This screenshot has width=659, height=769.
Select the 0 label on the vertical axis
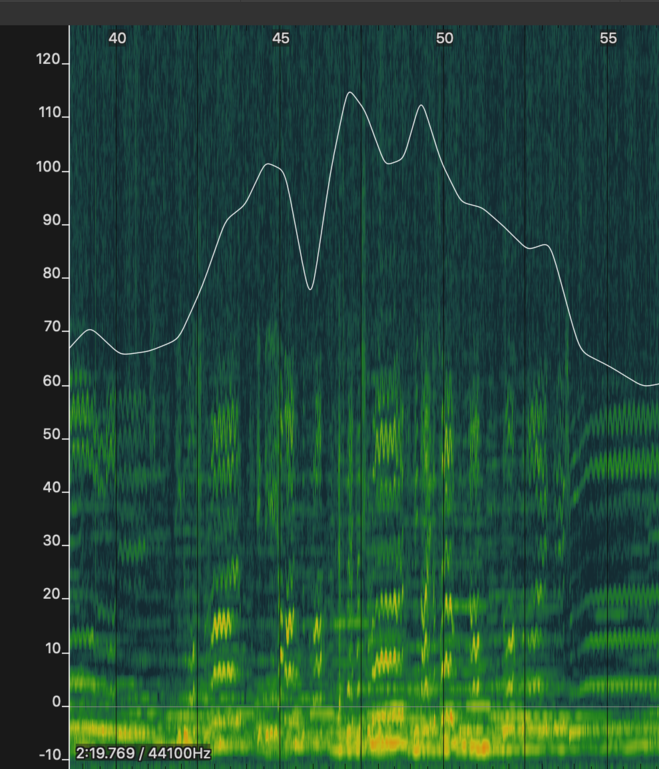click(56, 704)
